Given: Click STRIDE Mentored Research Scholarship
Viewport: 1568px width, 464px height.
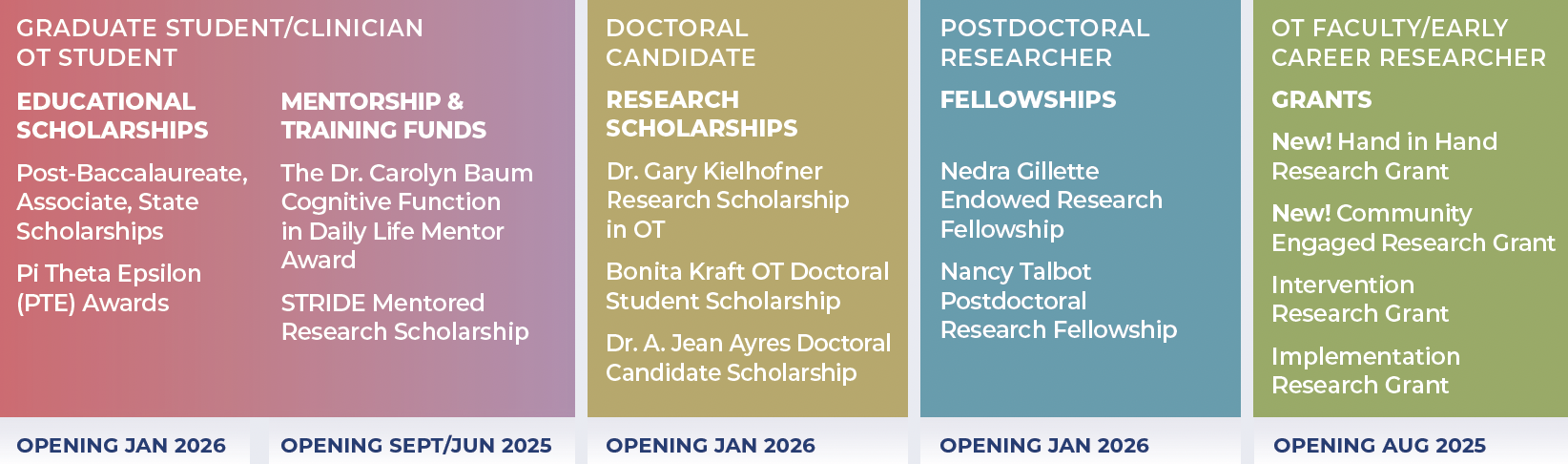Looking at the screenshot, I should (x=404, y=317).
